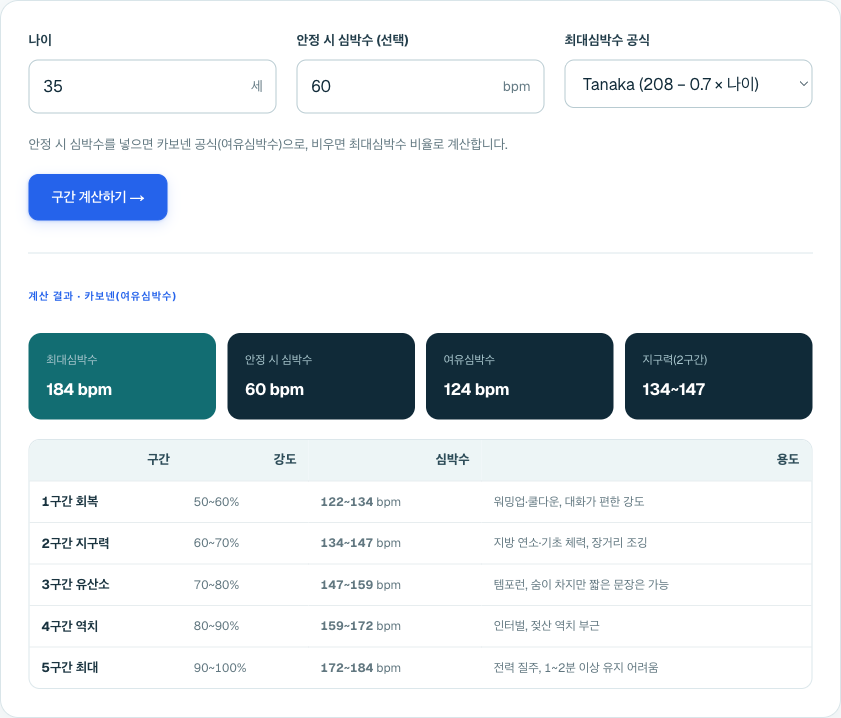This screenshot has width=841, height=718.
Task: Click the 최대심박수 184 bpm card
Action: tap(122, 376)
